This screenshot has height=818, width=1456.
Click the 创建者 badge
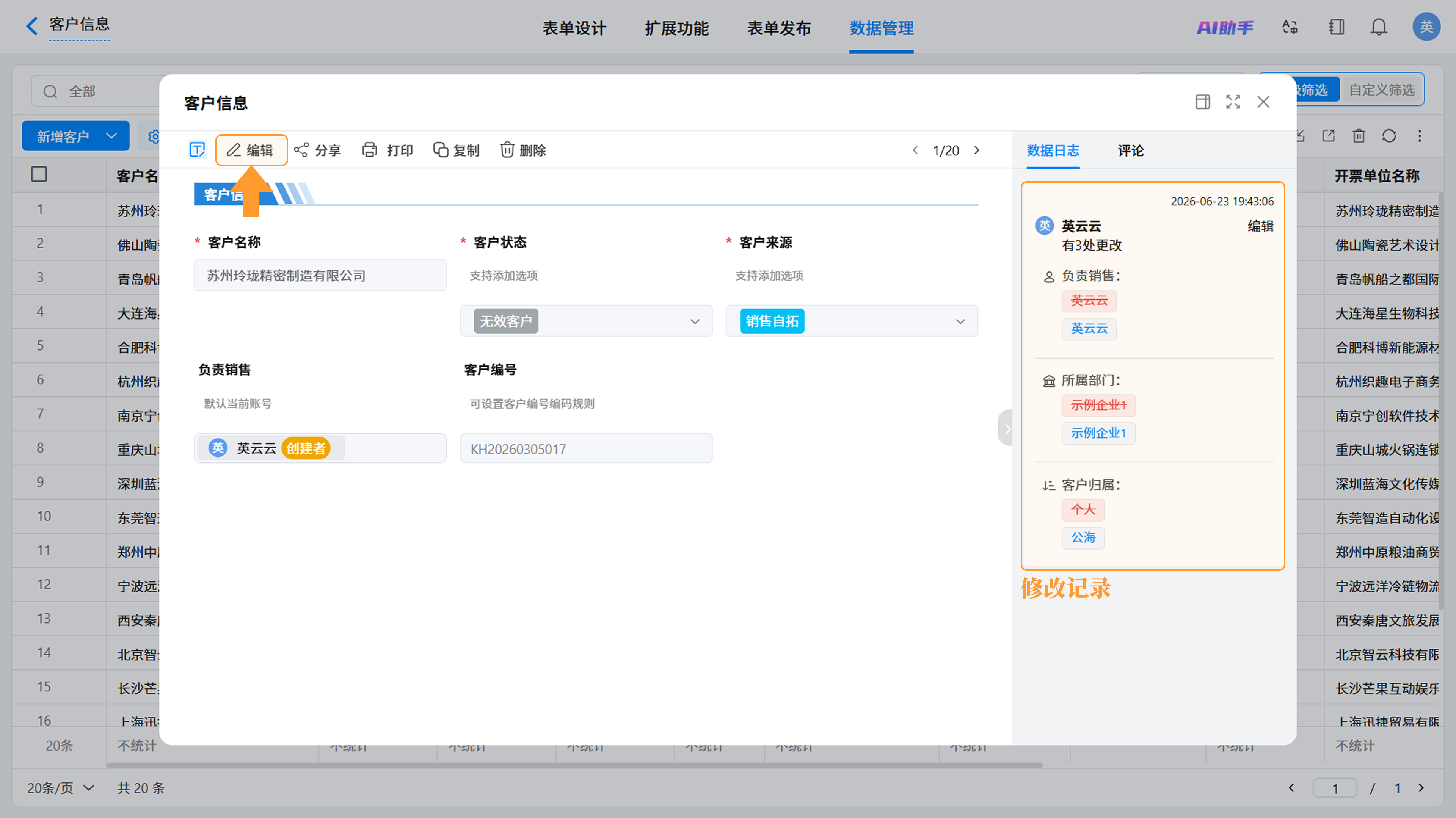click(x=305, y=448)
